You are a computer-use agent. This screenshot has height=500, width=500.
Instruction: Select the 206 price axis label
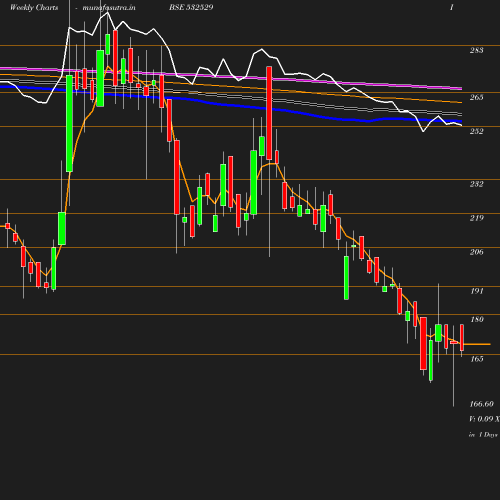coord(476,252)
